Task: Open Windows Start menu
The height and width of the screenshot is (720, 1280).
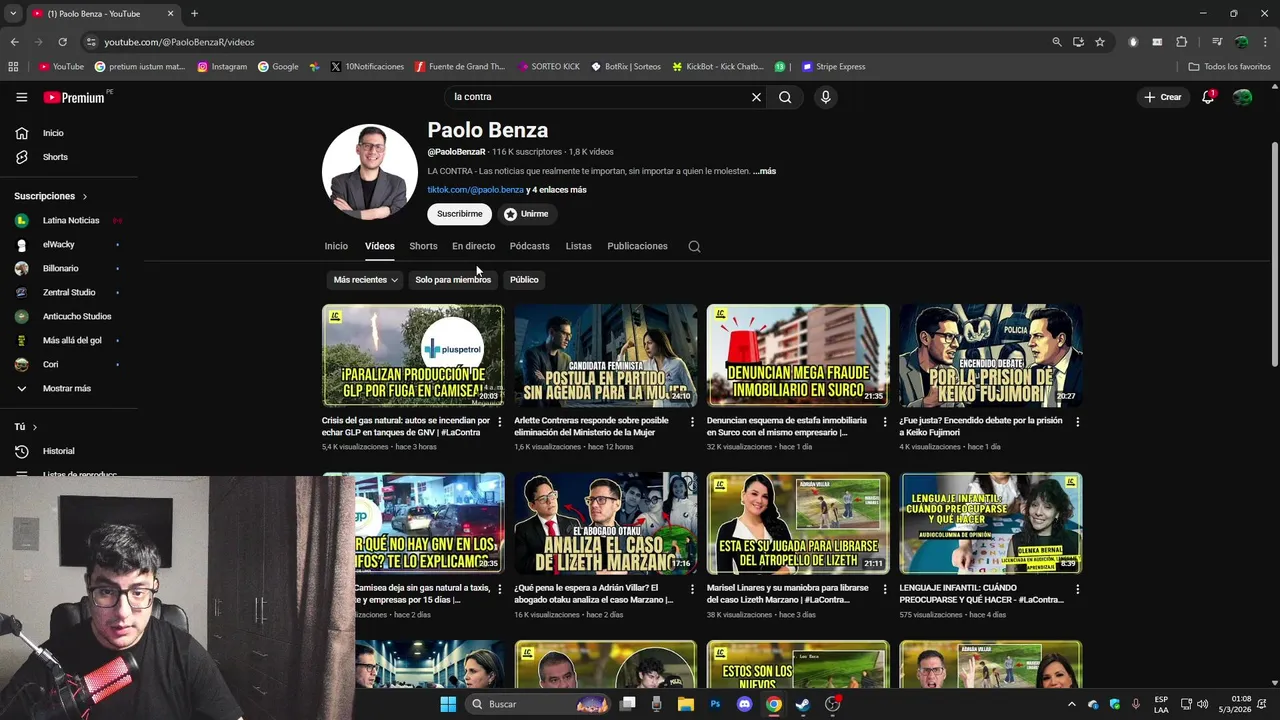Action: [448, 704]
